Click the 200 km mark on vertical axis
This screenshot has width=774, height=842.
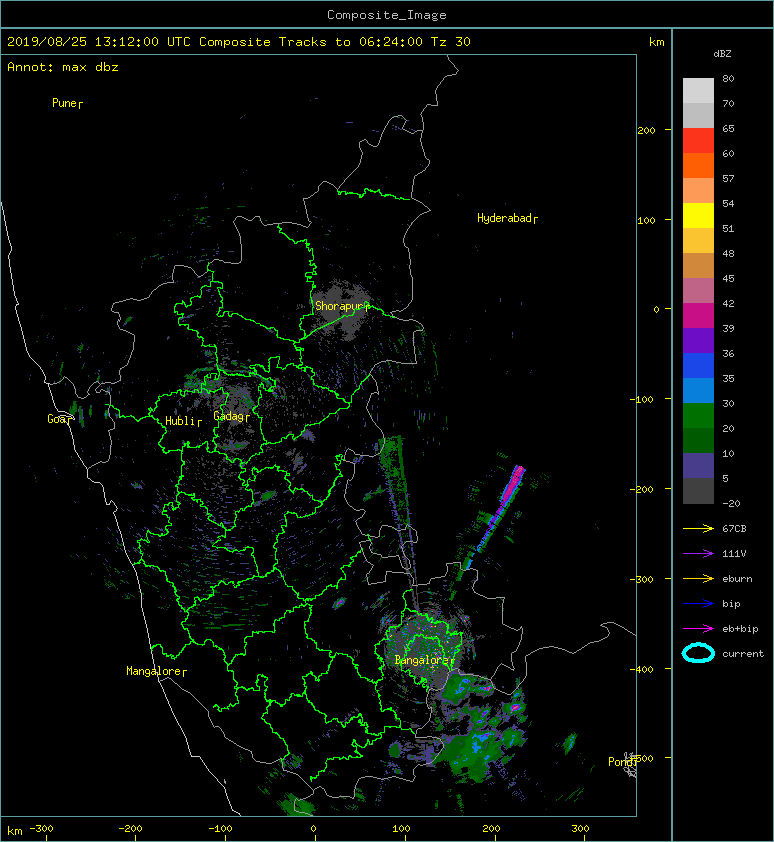(646, 130)
